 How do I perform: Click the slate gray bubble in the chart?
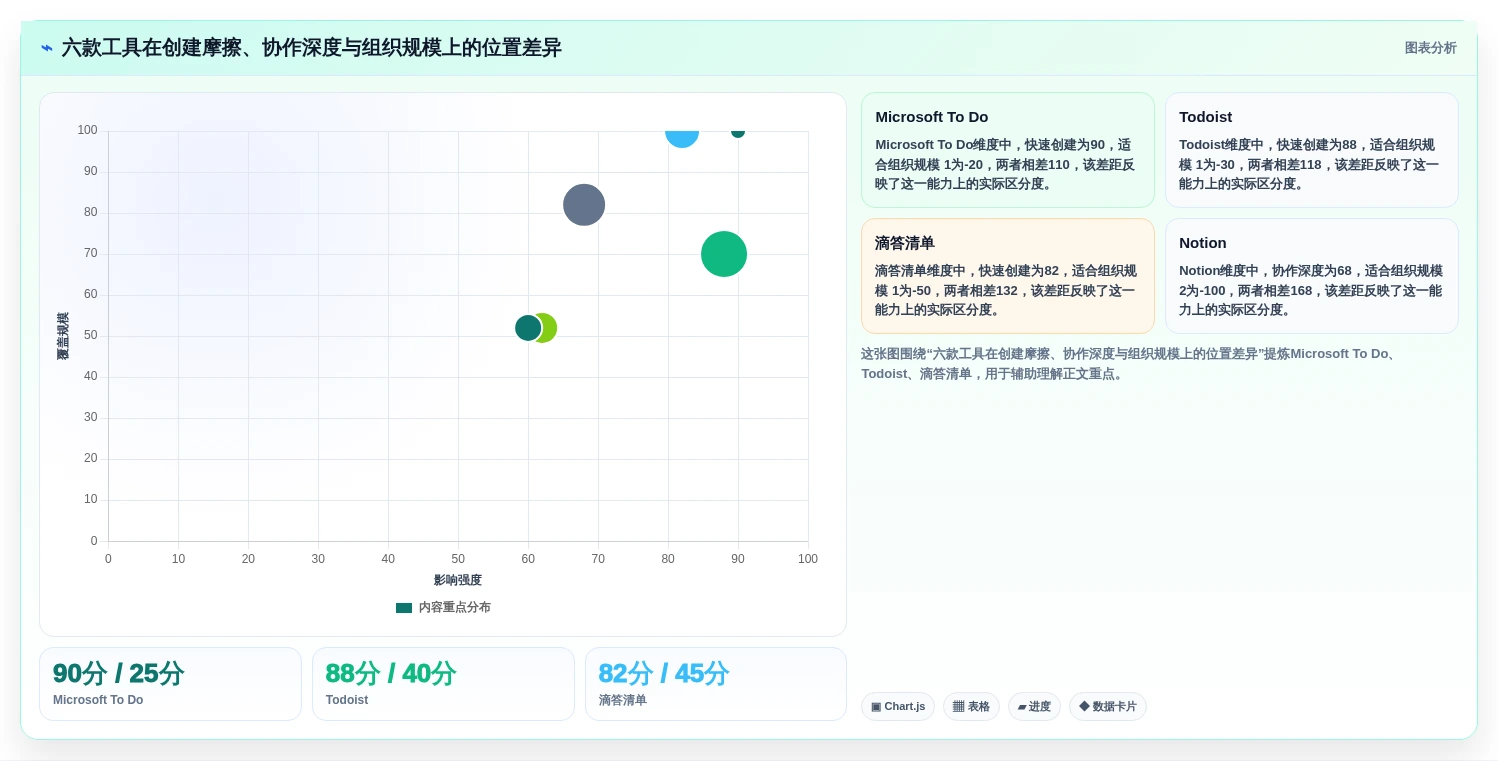584,205
